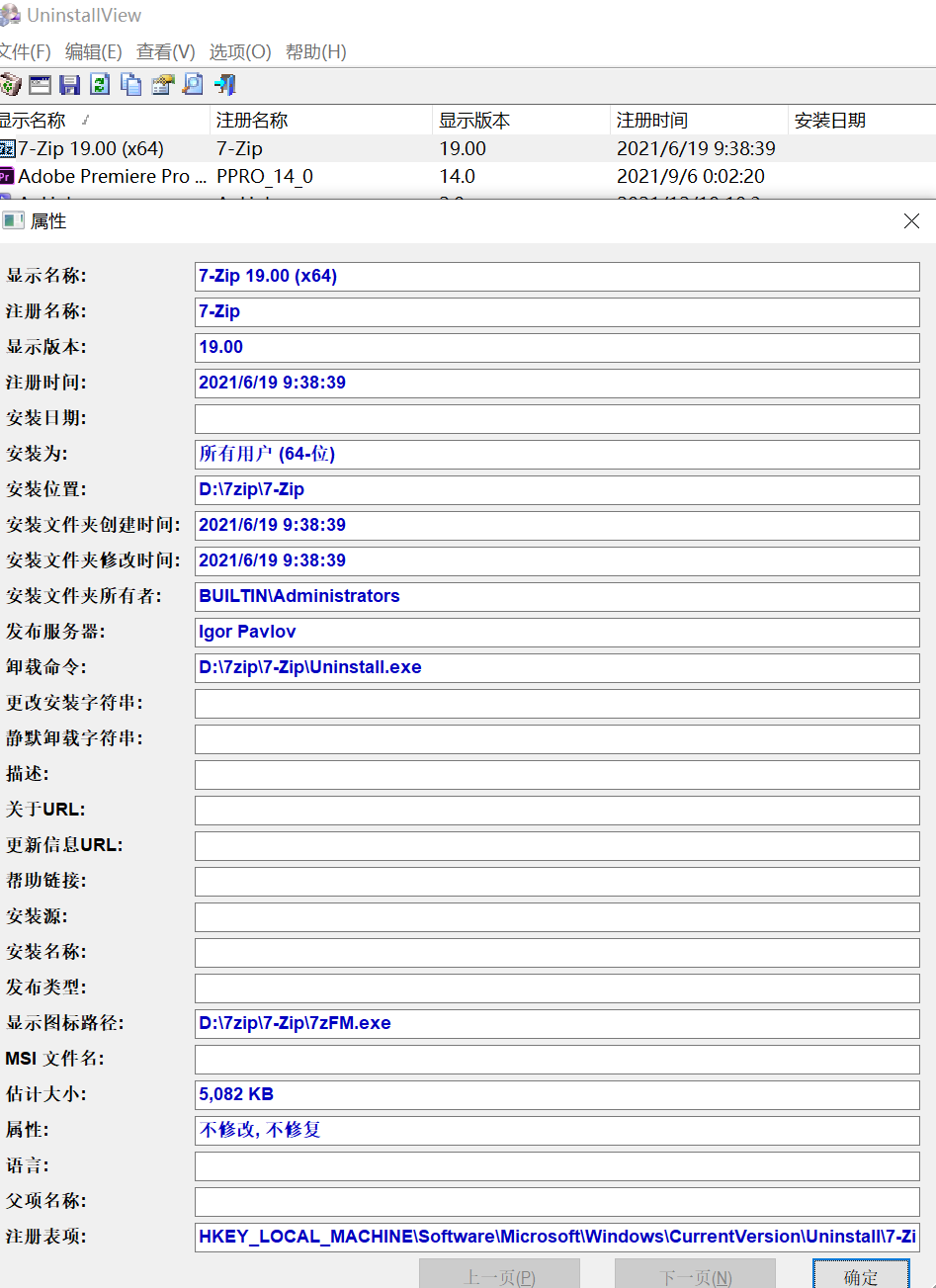The image size is (936, 1288).
Task: Click the PPRO_14_0 registry name cell
Action: point(265,176)
